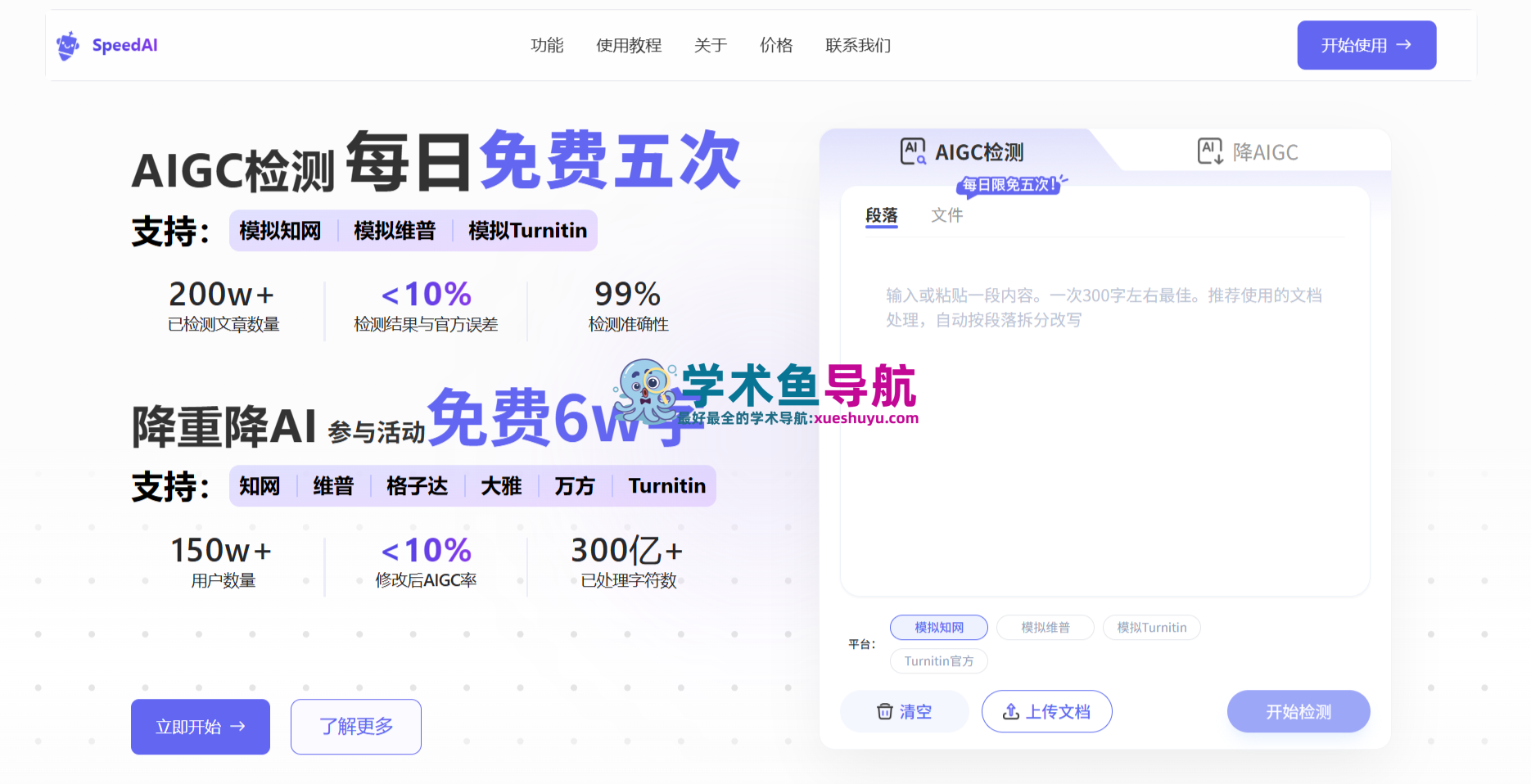Click the AI download-arrow icon beside 降AIGC
The height and width of the screenshot is (784, 1531).
click(1210, 151)
